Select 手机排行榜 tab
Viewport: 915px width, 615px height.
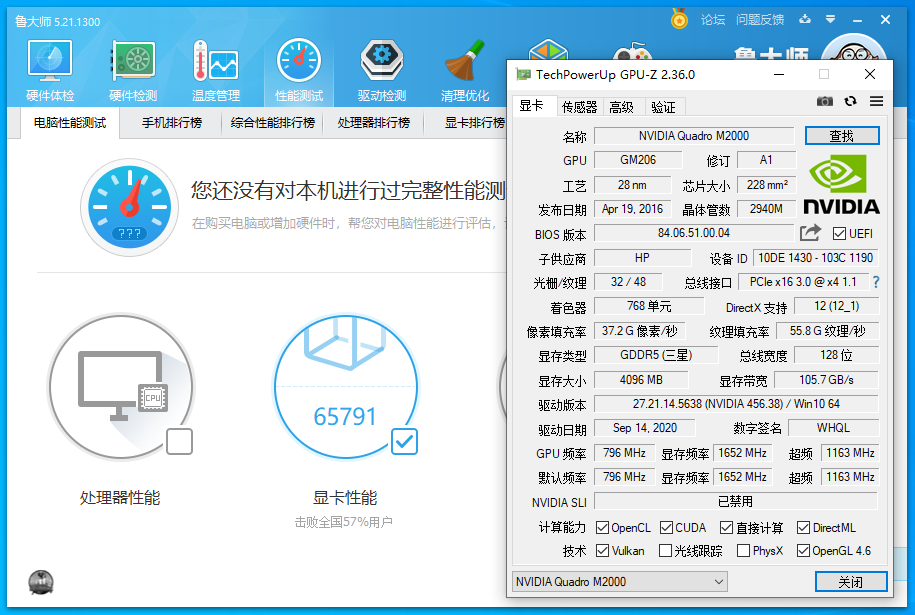click(x=172, y=123)
